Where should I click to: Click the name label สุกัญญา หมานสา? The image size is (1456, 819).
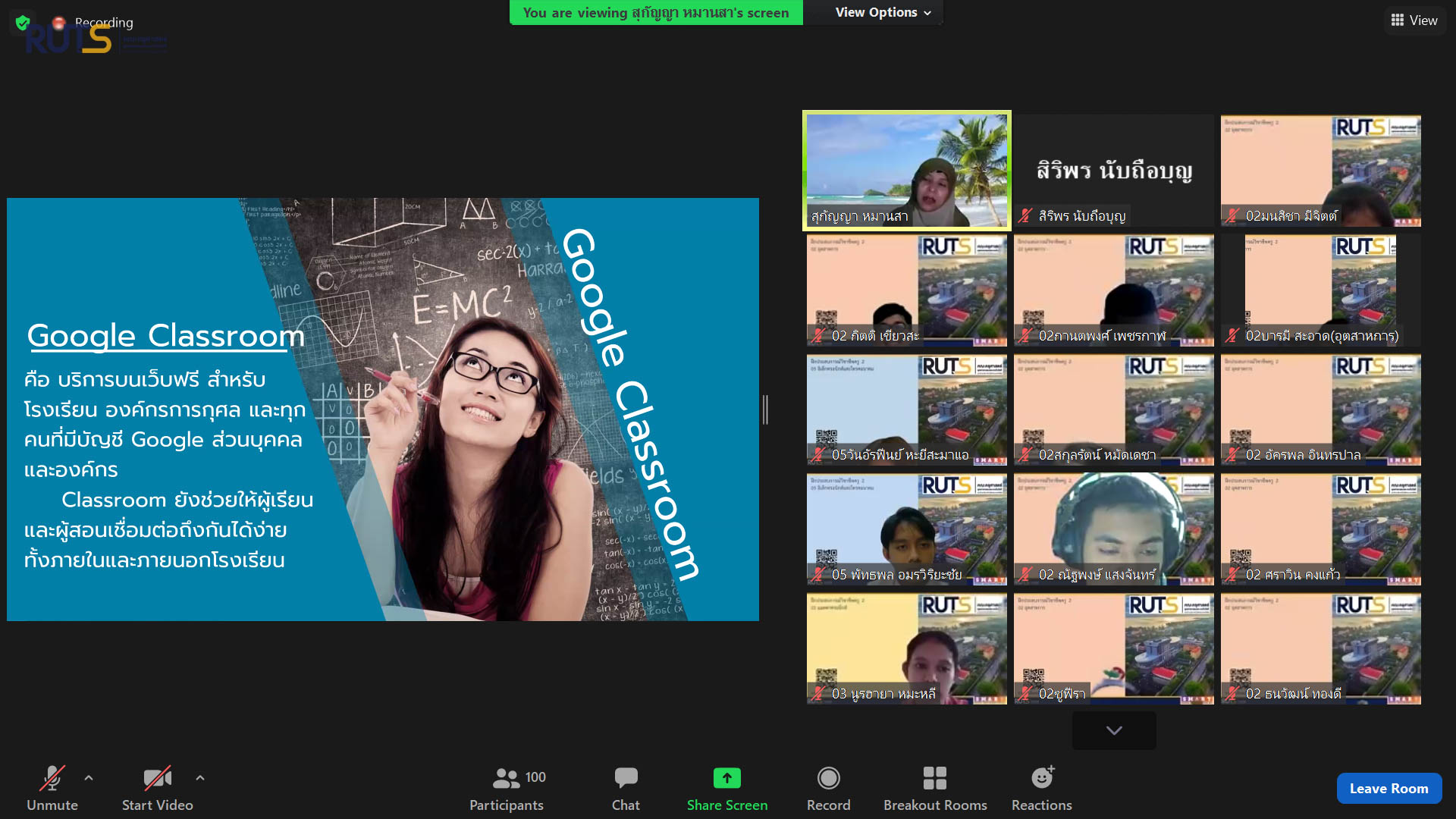(859, 216)
